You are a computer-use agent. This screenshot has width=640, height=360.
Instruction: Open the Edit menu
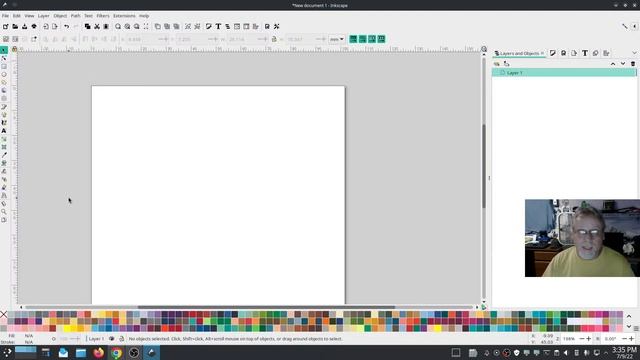point(16,16)
